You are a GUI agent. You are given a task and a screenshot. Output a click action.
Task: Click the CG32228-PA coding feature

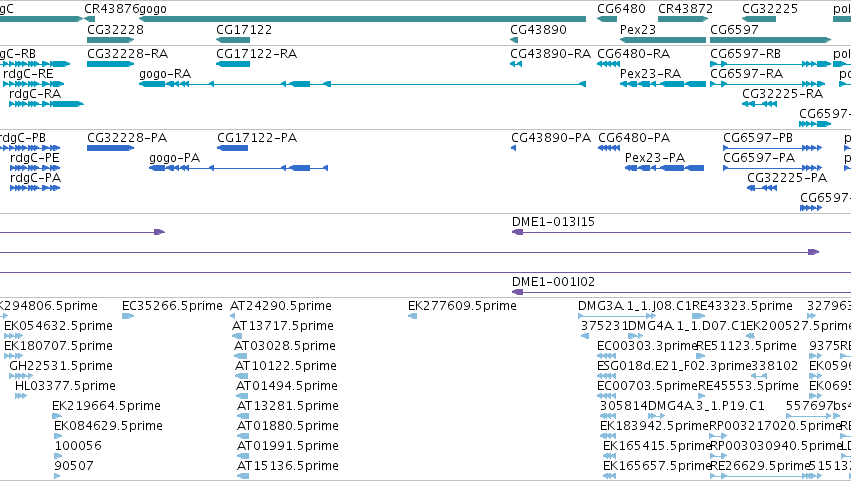[110, 148]
